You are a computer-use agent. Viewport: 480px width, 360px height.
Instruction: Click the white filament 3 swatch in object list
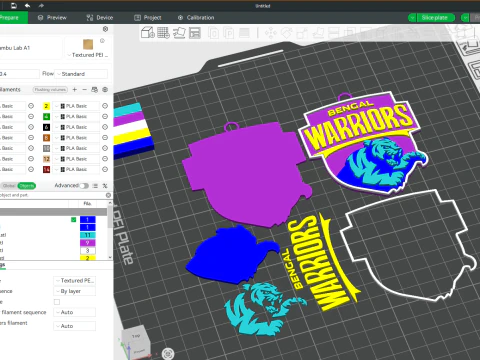coord(88,250)
